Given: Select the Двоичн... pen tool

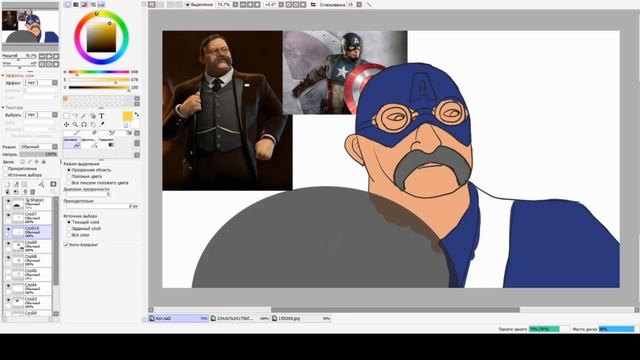Looking at the screenshot, I should point(89,142).
